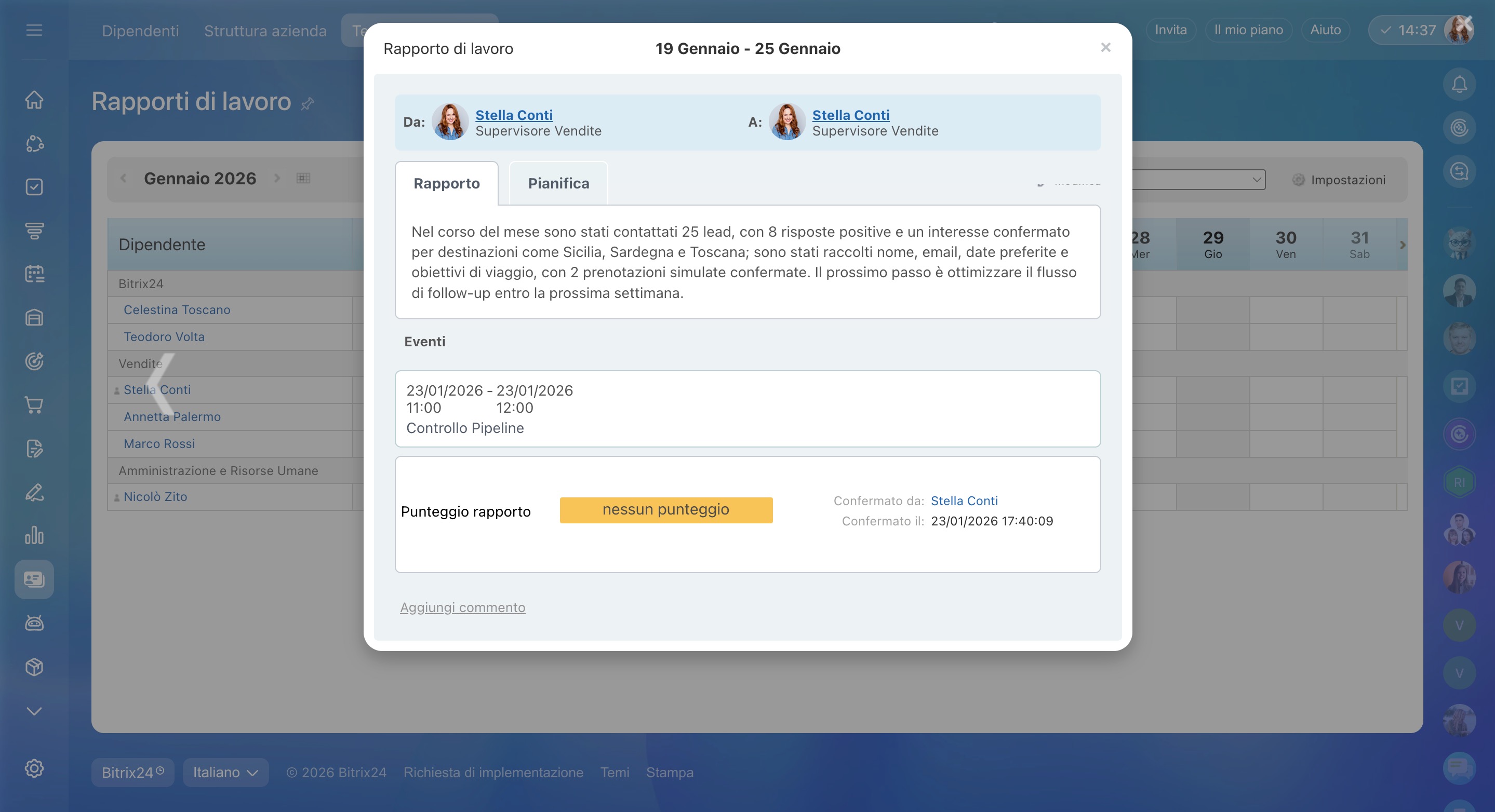Go to next month after Gennaio 2026
This screenshot has height=812, width=1495.
[x=277, y=178]
